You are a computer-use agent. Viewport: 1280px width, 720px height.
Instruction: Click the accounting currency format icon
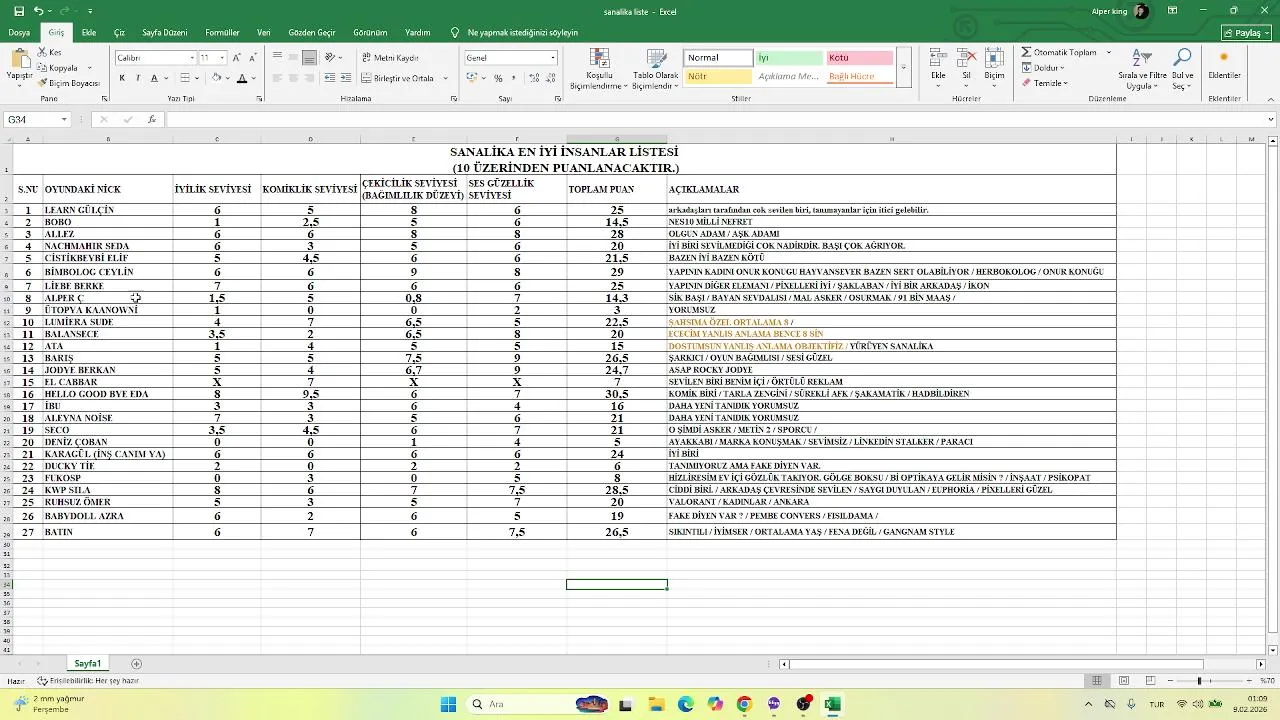click(472, 78)
